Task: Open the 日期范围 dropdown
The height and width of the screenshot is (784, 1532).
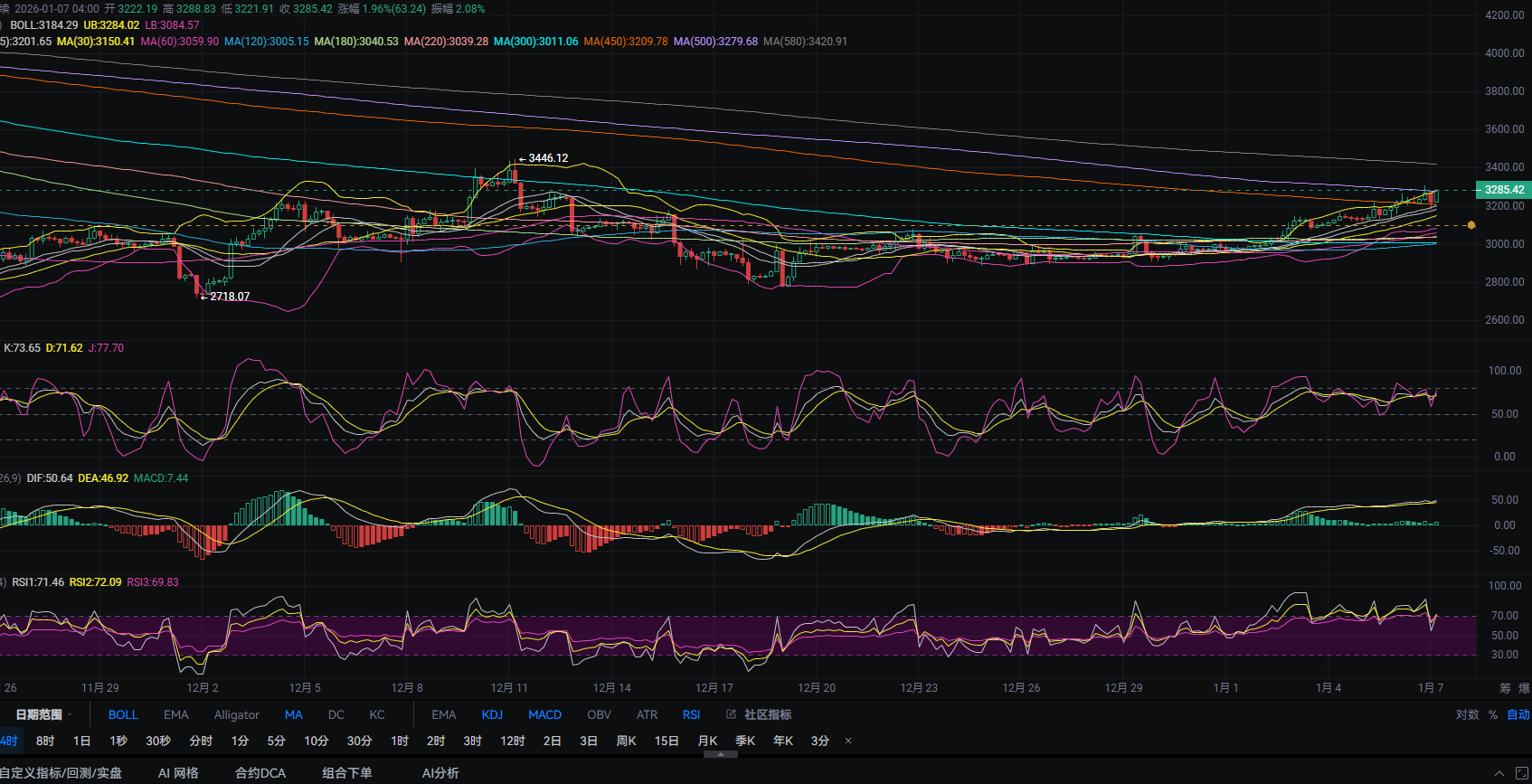Action: [x=43, y=714]
